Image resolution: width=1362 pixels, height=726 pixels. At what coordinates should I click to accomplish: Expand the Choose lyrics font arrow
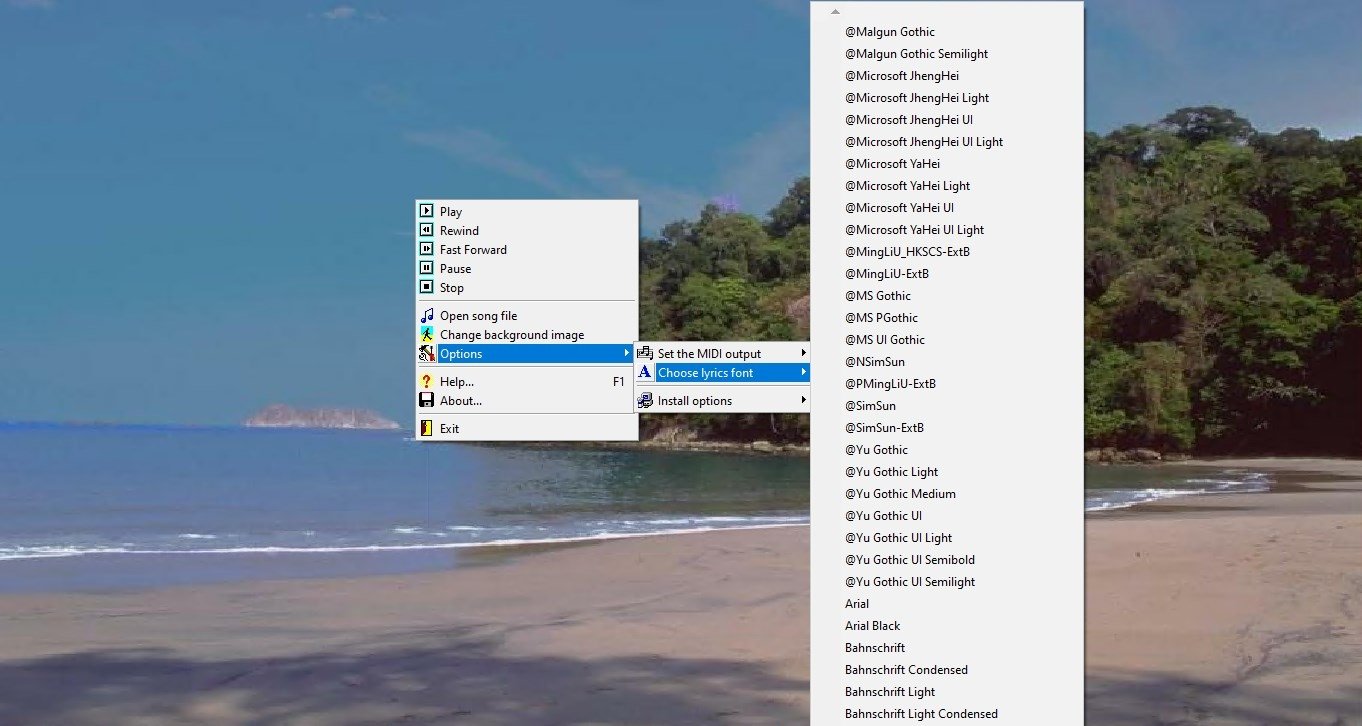point(803,372)
